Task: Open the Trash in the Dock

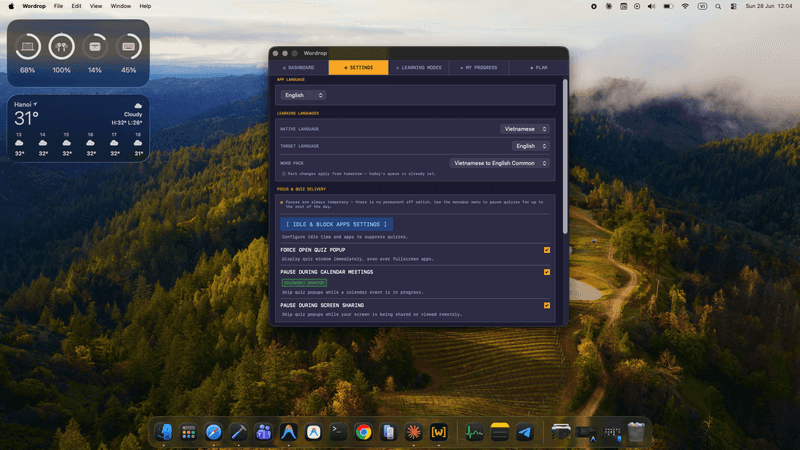Action: tap(636, 432)
